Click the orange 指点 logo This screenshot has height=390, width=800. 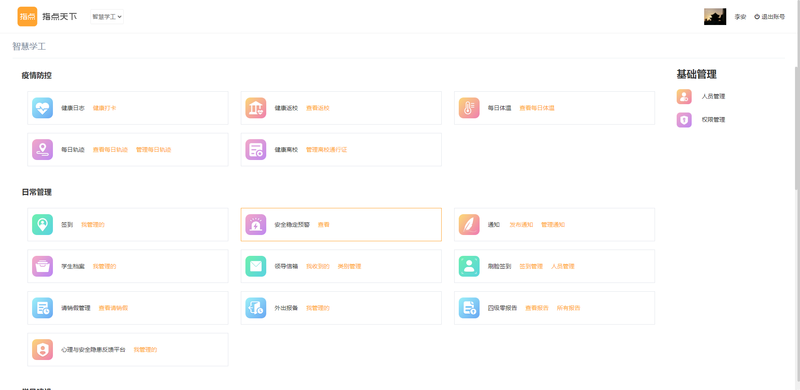tap(28, 16)
